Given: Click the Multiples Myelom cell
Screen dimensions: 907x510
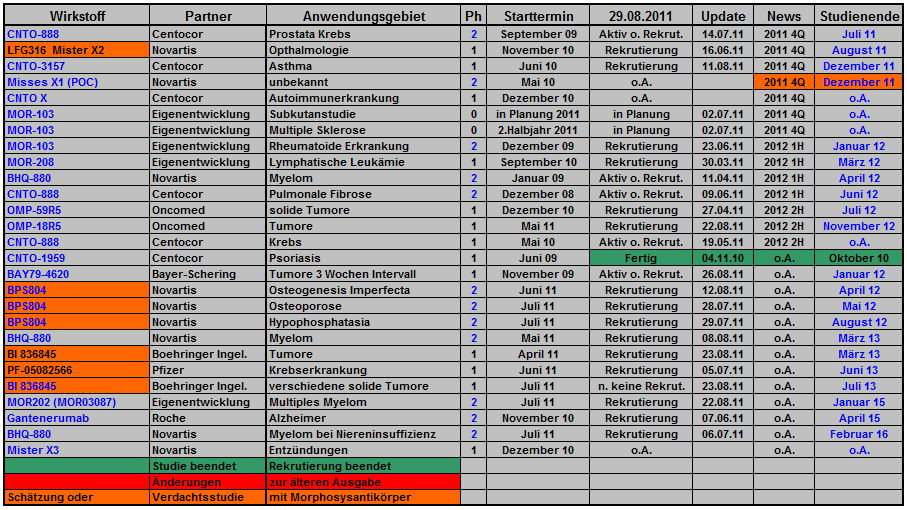Looking at the screenshot, I should [x=364, y=402].
